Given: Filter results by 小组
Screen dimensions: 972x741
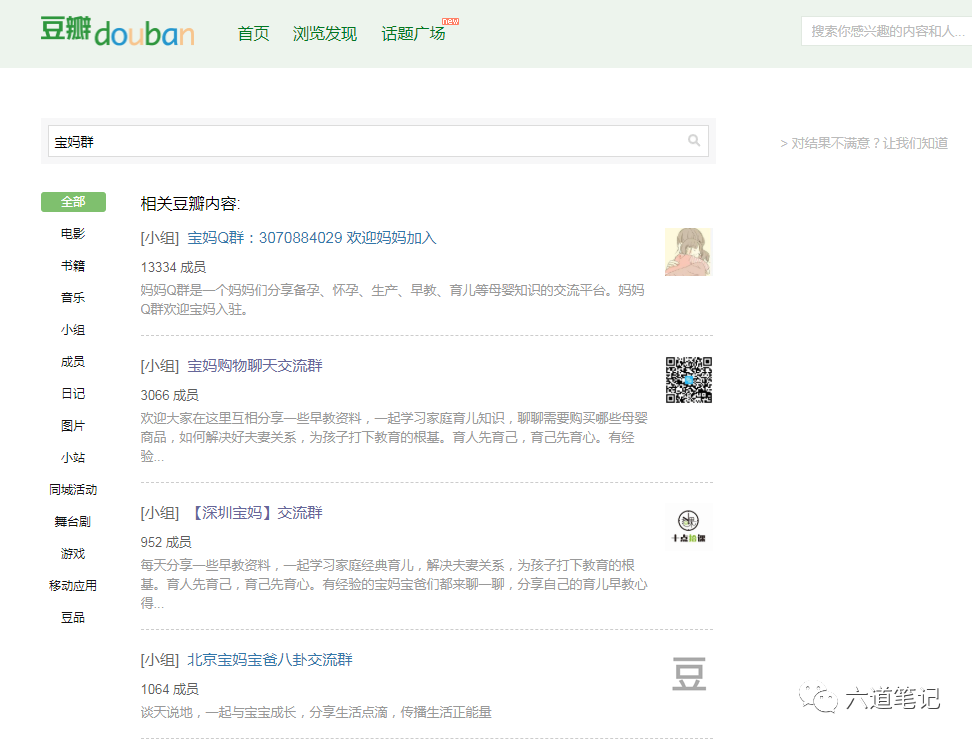Looking at the screenshot, I should pyautogui.click(x=73, y=330).
